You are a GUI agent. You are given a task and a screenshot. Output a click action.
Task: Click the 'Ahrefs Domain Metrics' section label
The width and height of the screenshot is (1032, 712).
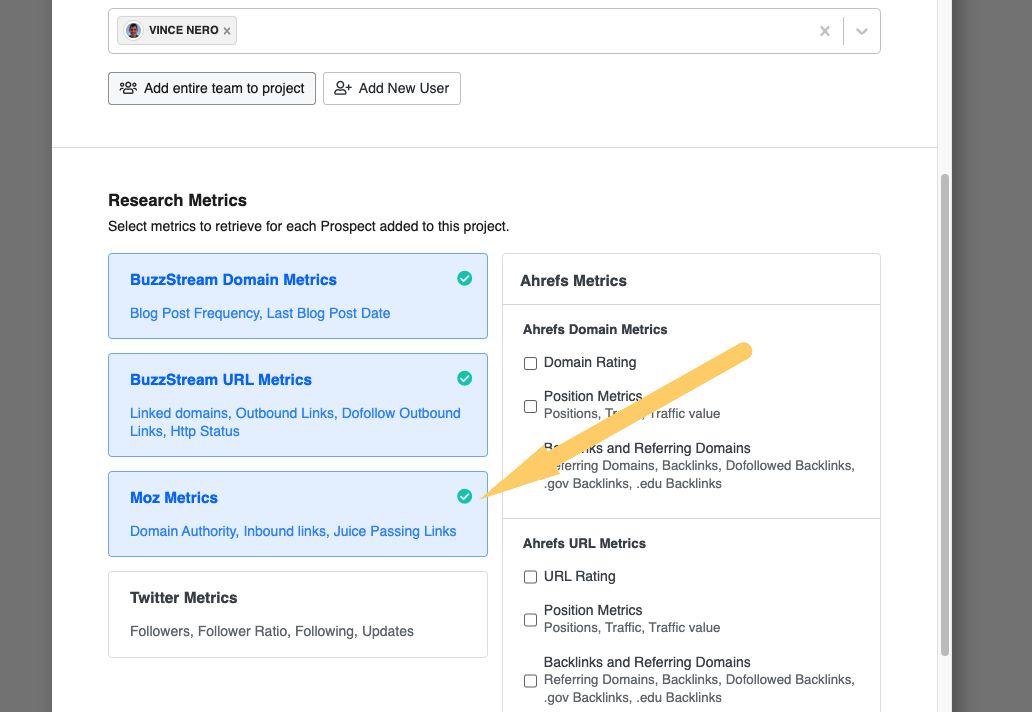pos(595,329)
